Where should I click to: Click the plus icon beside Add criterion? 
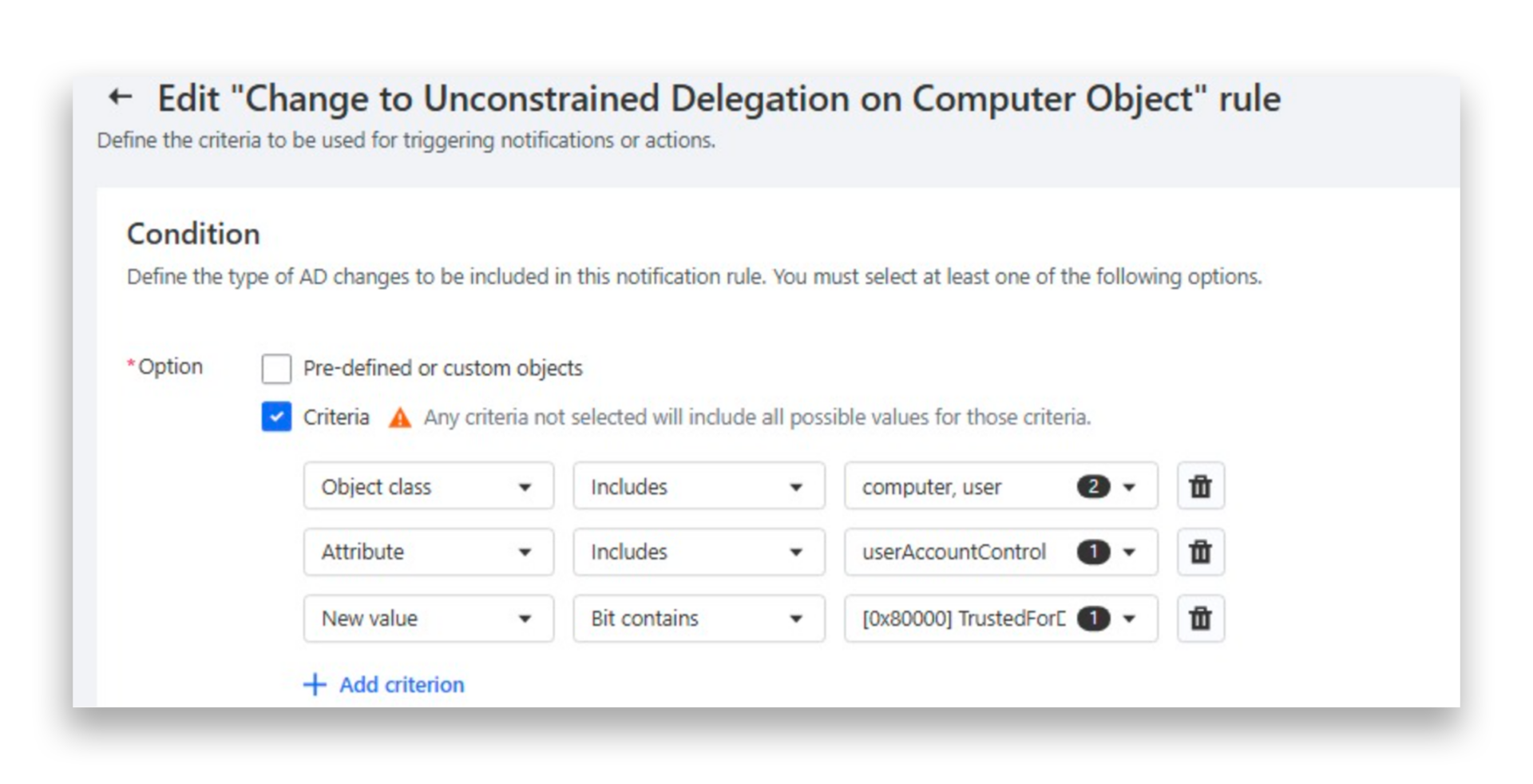314,684
